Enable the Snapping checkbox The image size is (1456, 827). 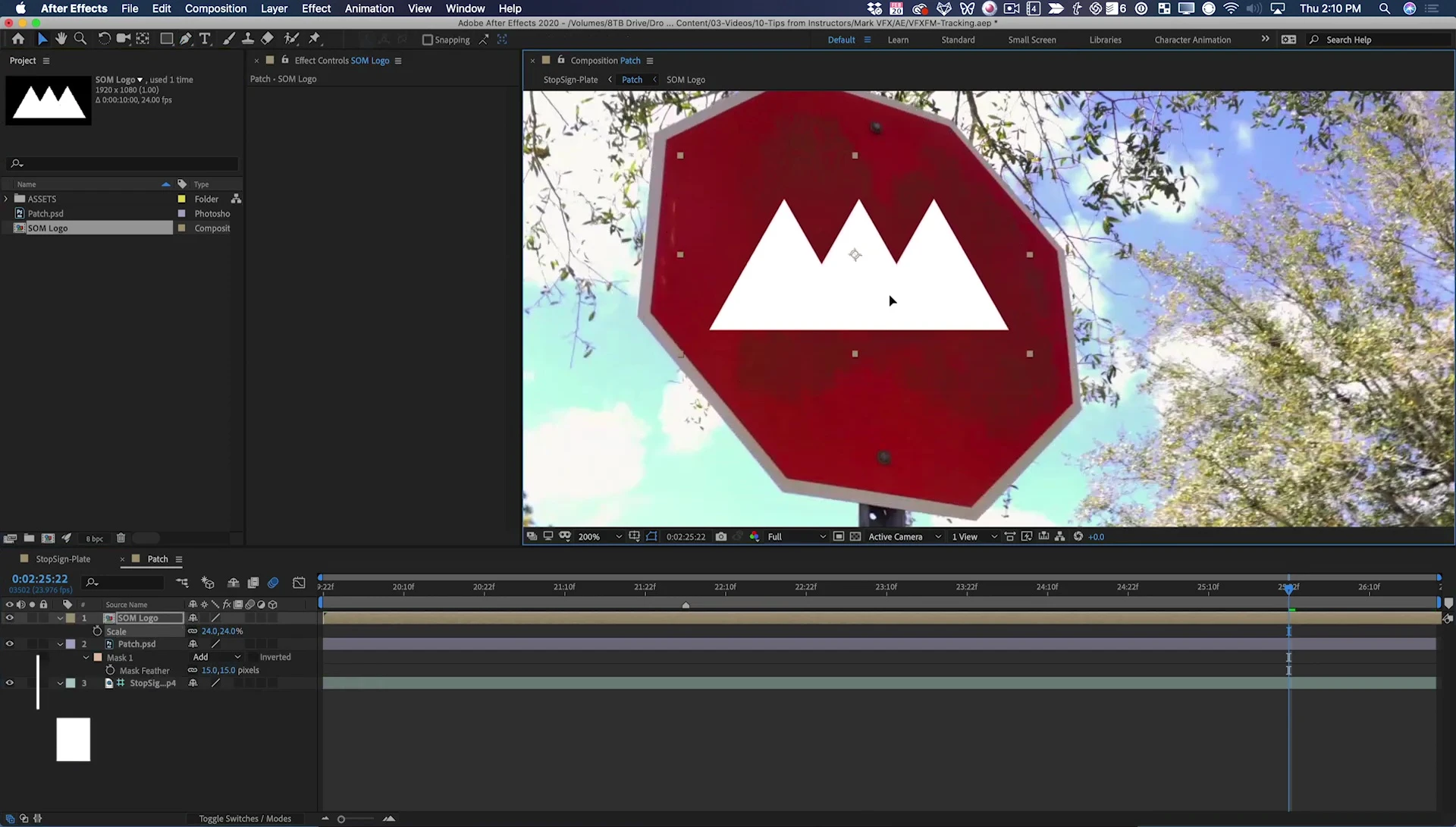[x=428, y=39]
